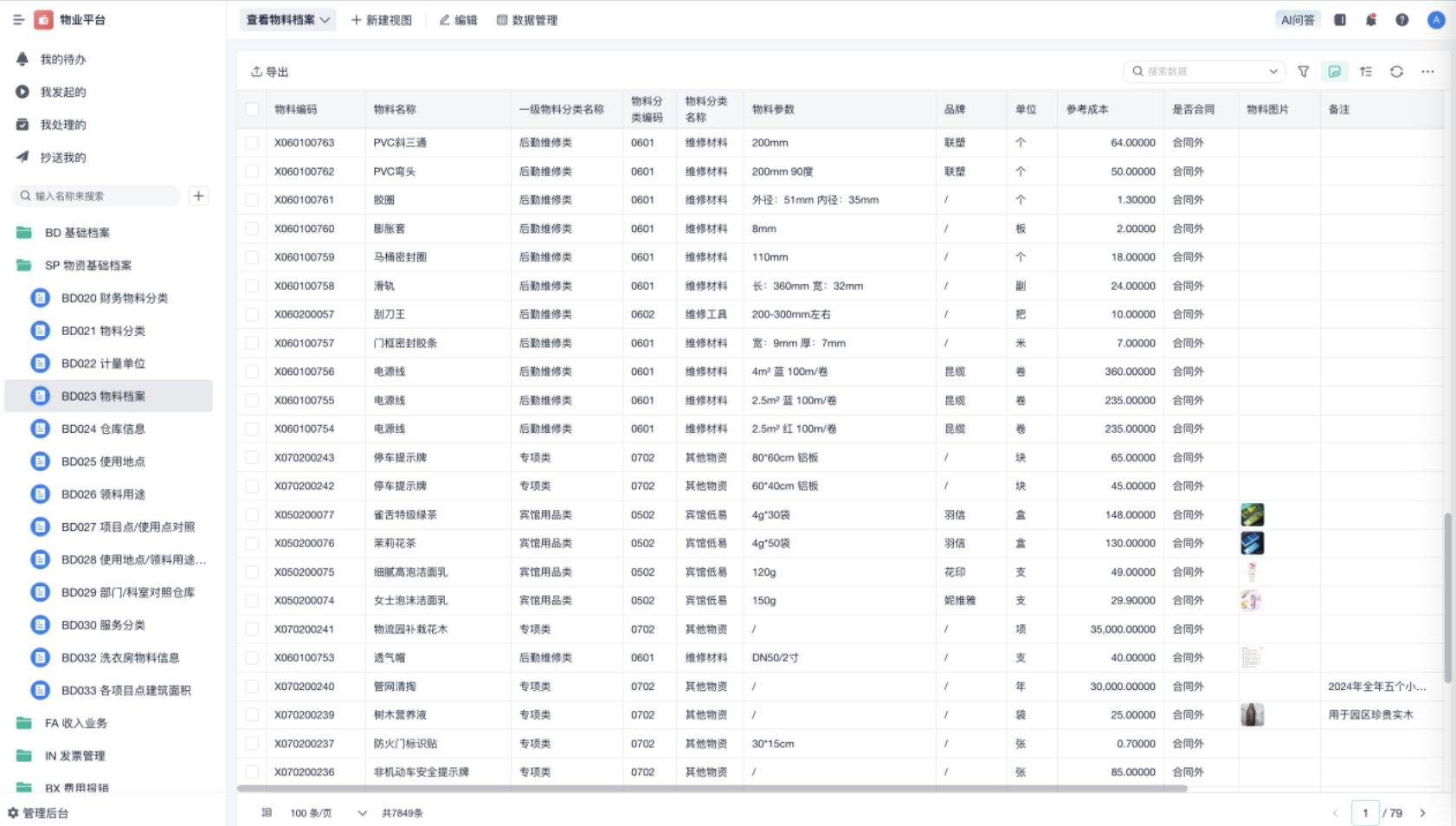Refresh the table data
1456x826 pixels.
click(1396, 71)
